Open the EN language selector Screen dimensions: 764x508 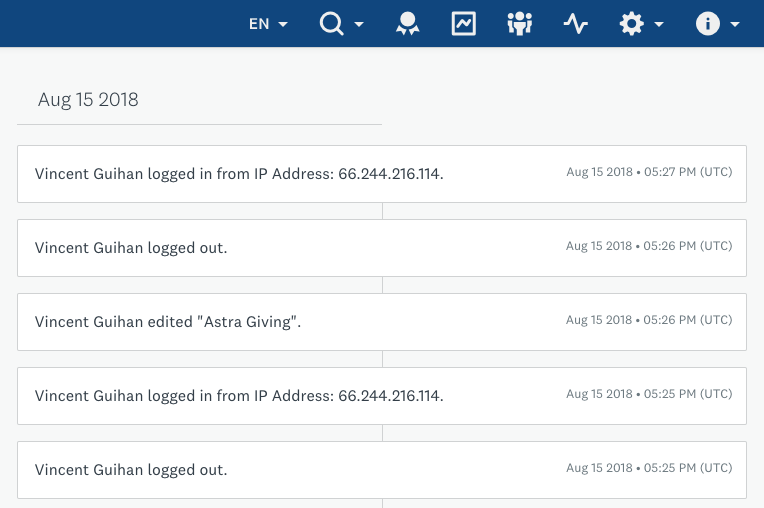pos(268,23)
